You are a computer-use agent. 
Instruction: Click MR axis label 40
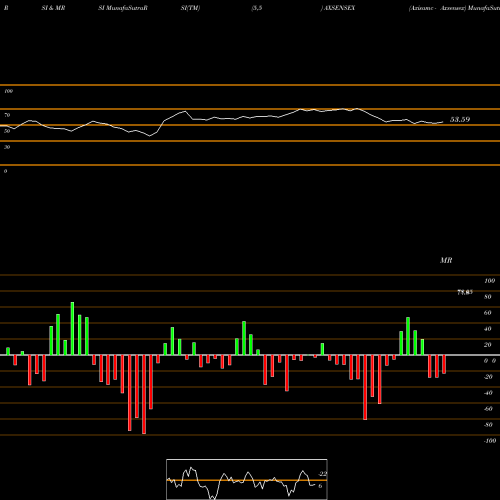pos(488,329)
